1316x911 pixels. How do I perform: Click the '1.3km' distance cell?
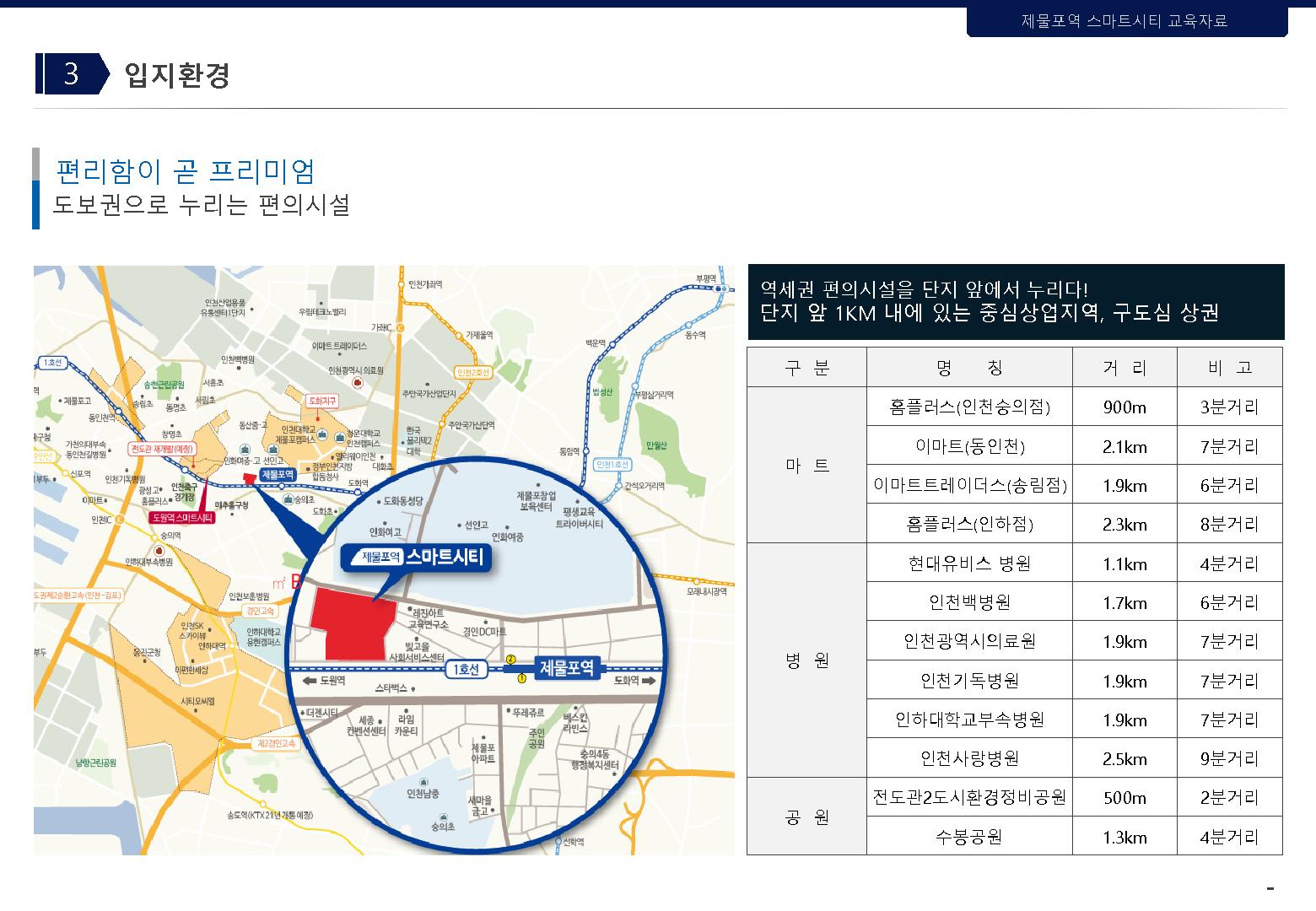click(x=1125, y=837)
